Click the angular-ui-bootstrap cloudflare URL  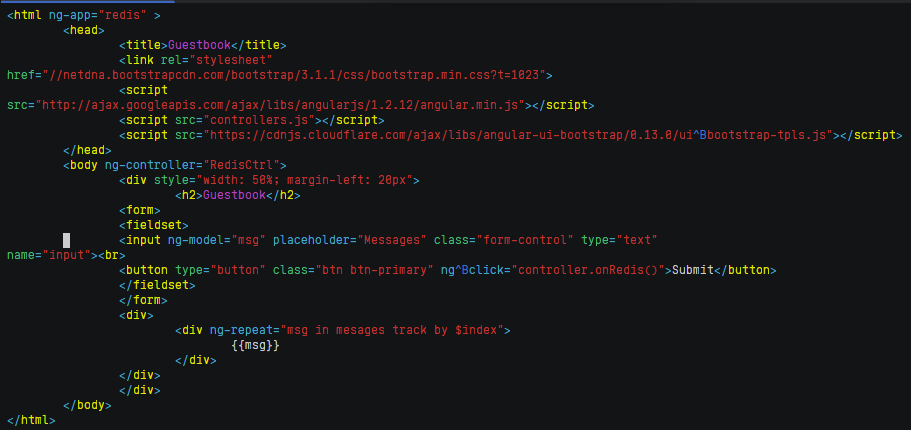[x=518, y=135]
